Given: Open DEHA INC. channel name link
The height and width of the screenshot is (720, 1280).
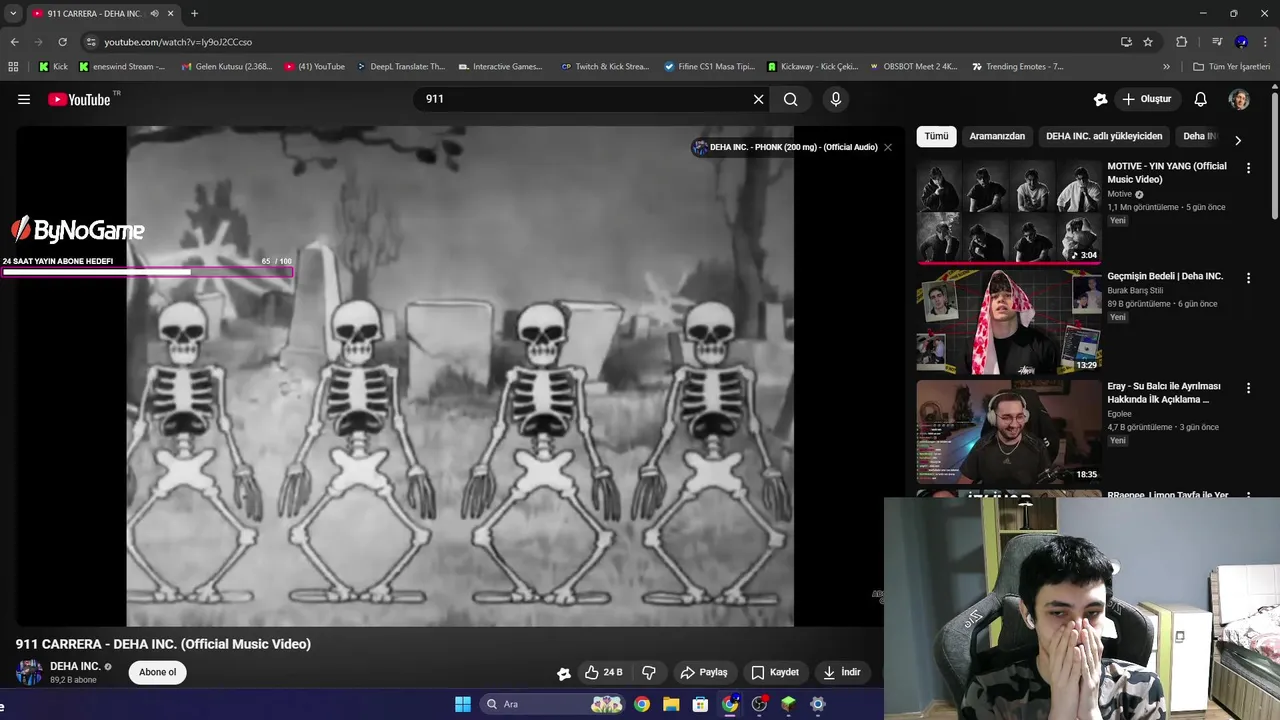Looking at the screenshot, I should pos(75,666).
